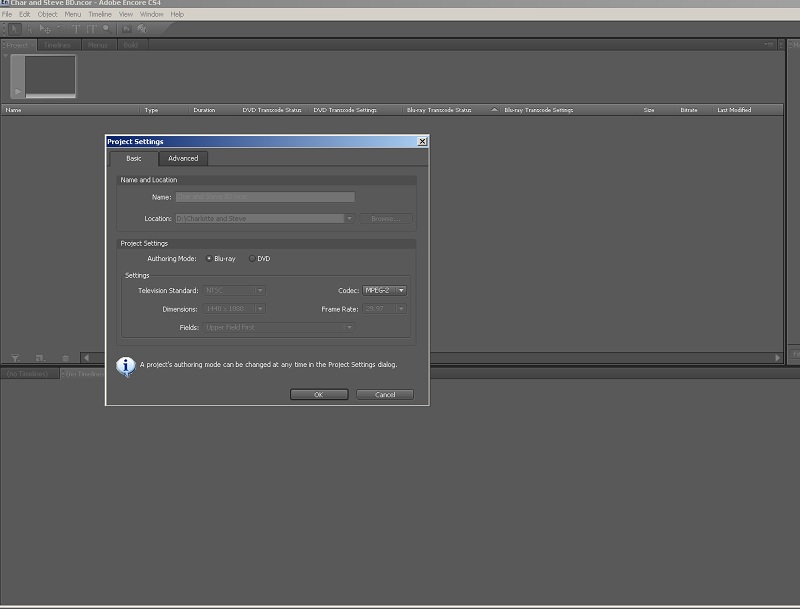This screenshot has height=609, width=800.
Task: Click the delete trash icon in Project panel
Action: coord(66,358)
